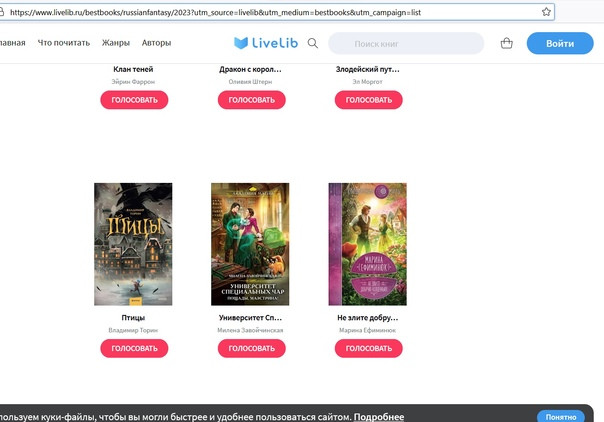Open the 'Не злите добру…' title link
604x422 pixels.
pyautogui.click(x=367, y=318)
